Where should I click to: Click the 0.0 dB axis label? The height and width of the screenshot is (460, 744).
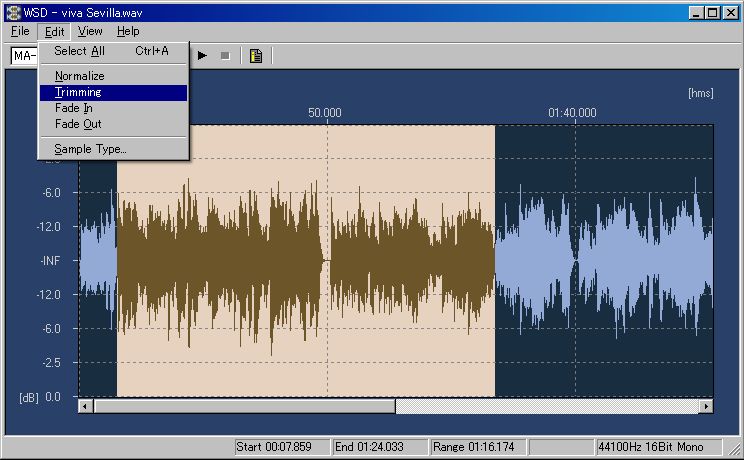53,397
